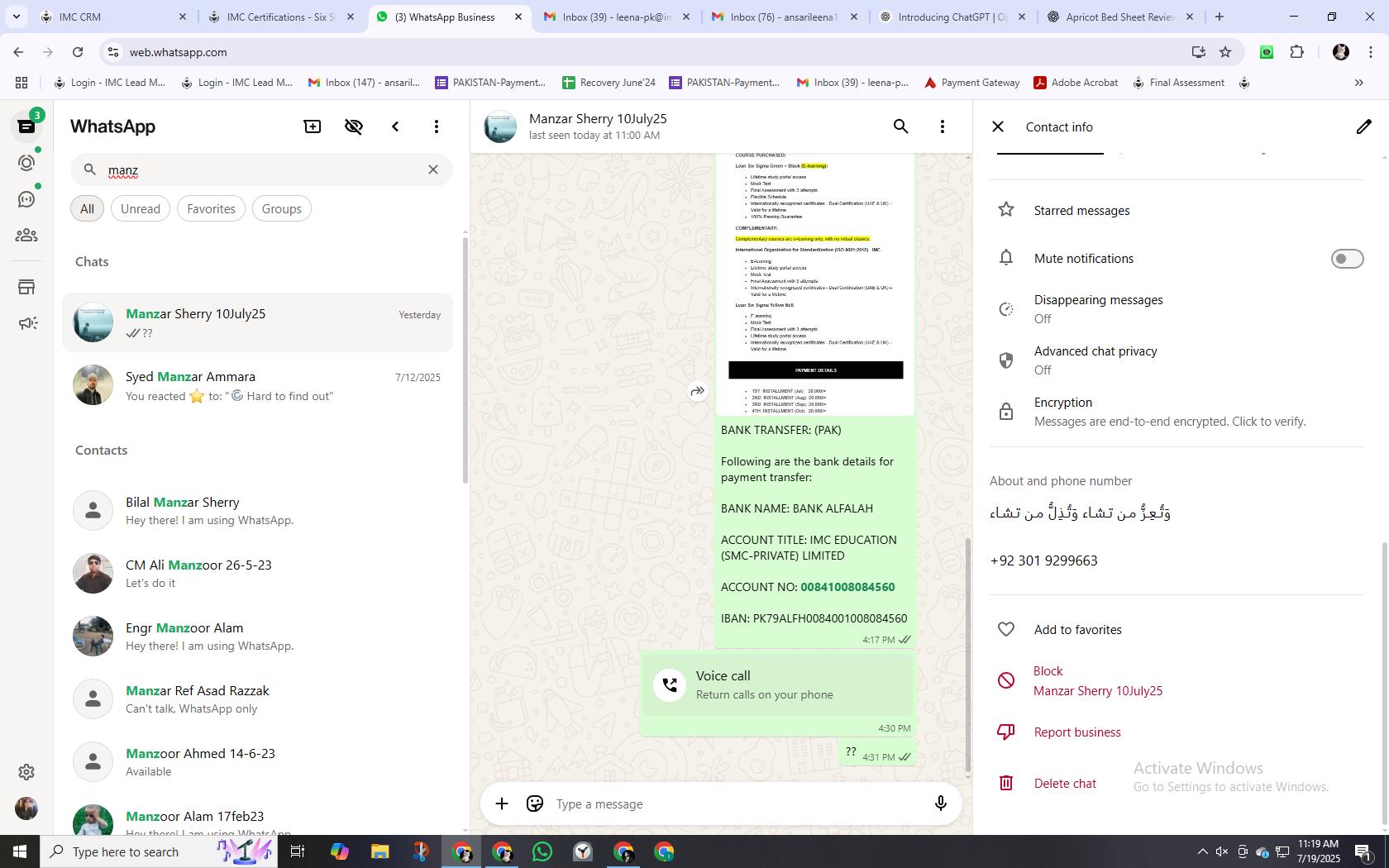Start a new chat with the plus icon

(313, 126)
